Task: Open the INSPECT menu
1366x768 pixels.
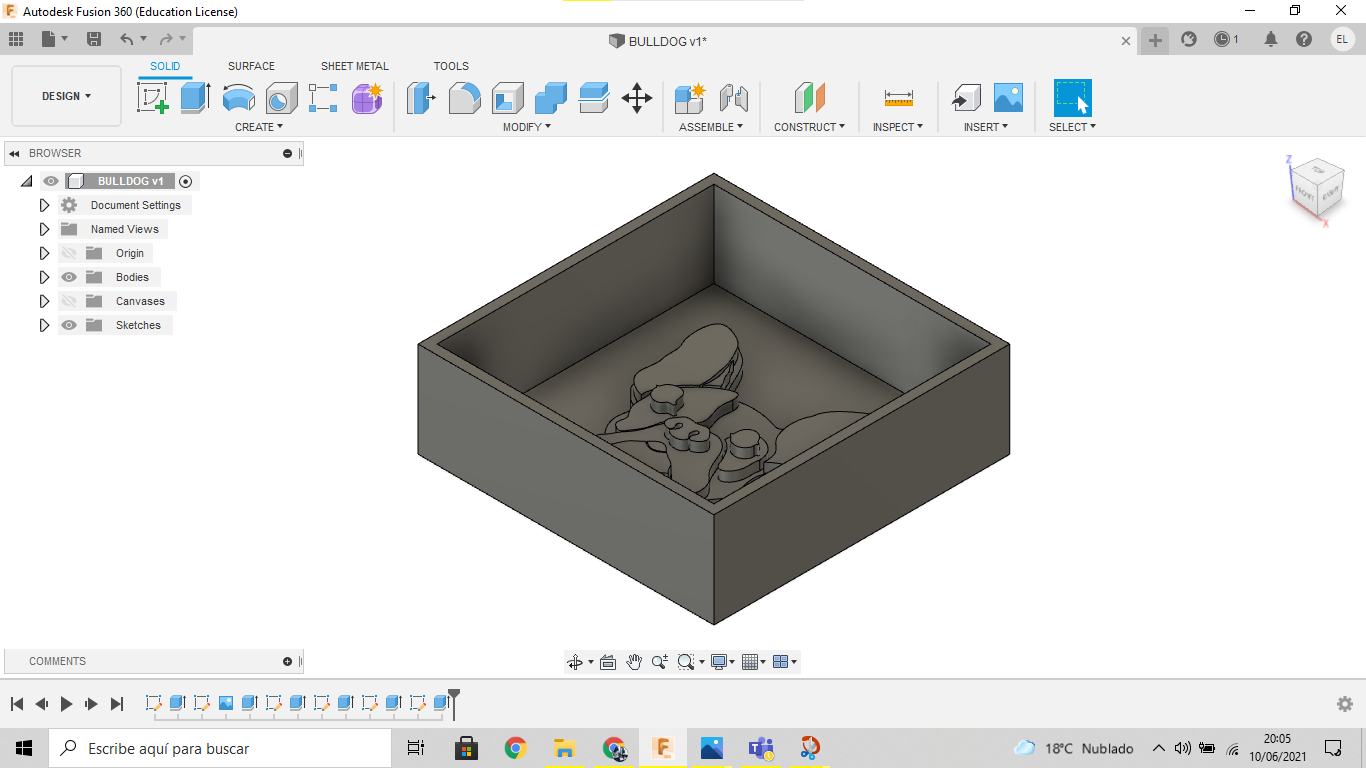Action: tap(897, 127)
